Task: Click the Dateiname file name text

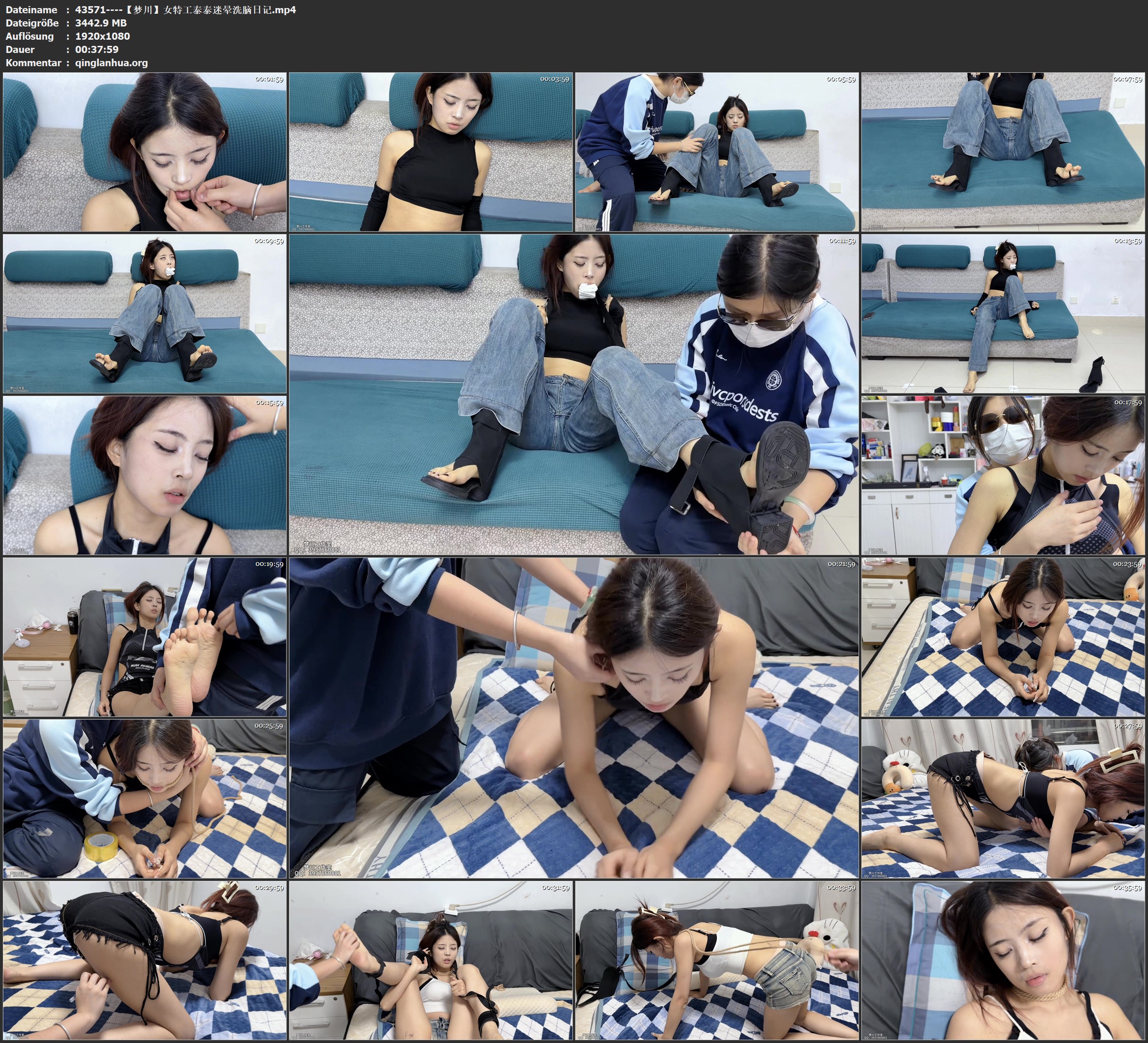Action: 185,9
